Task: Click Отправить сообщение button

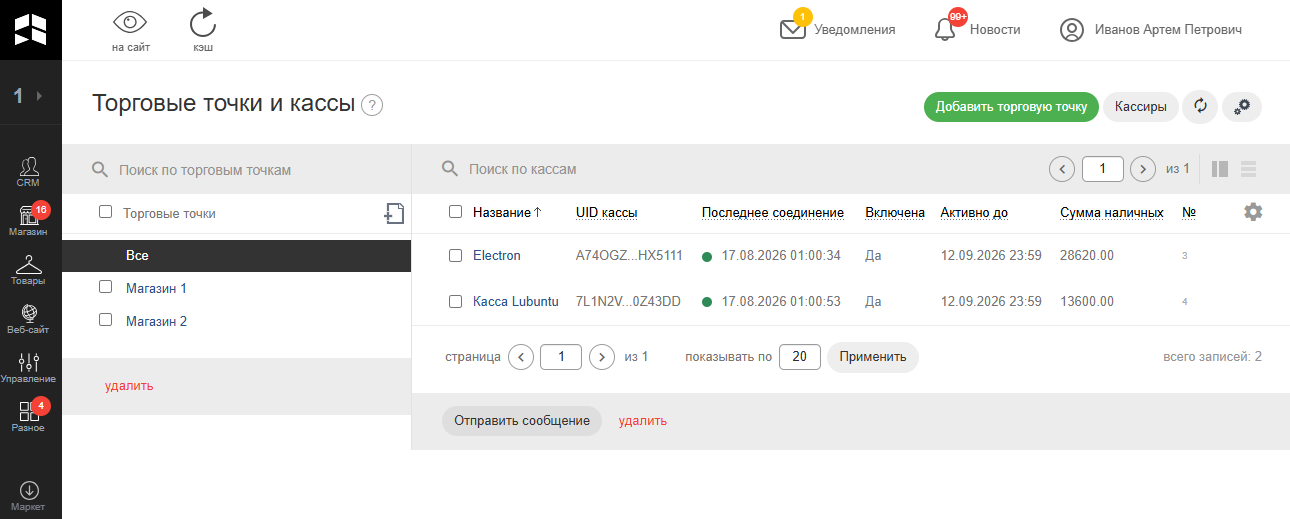Action: click(x=522, y=421)
